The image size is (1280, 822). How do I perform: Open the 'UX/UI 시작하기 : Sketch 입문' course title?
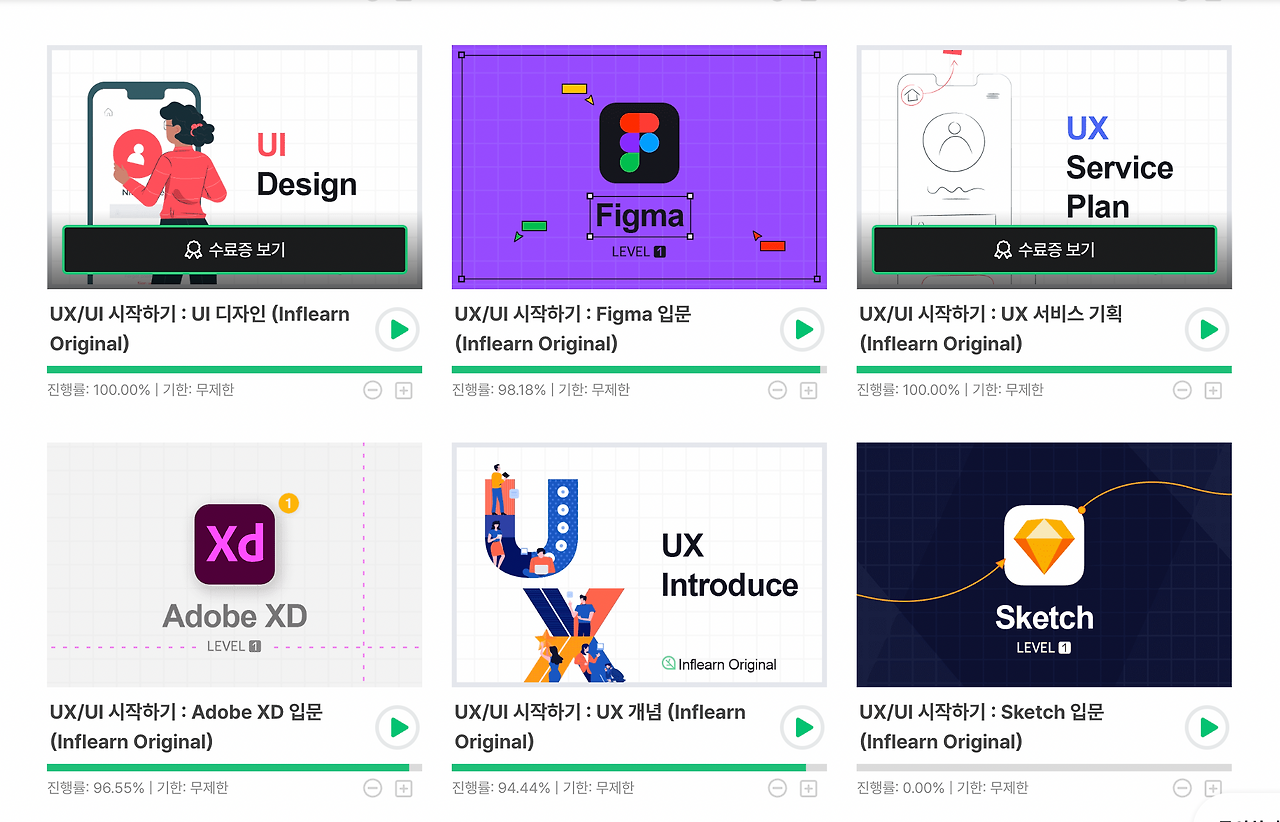pos(982,727)
